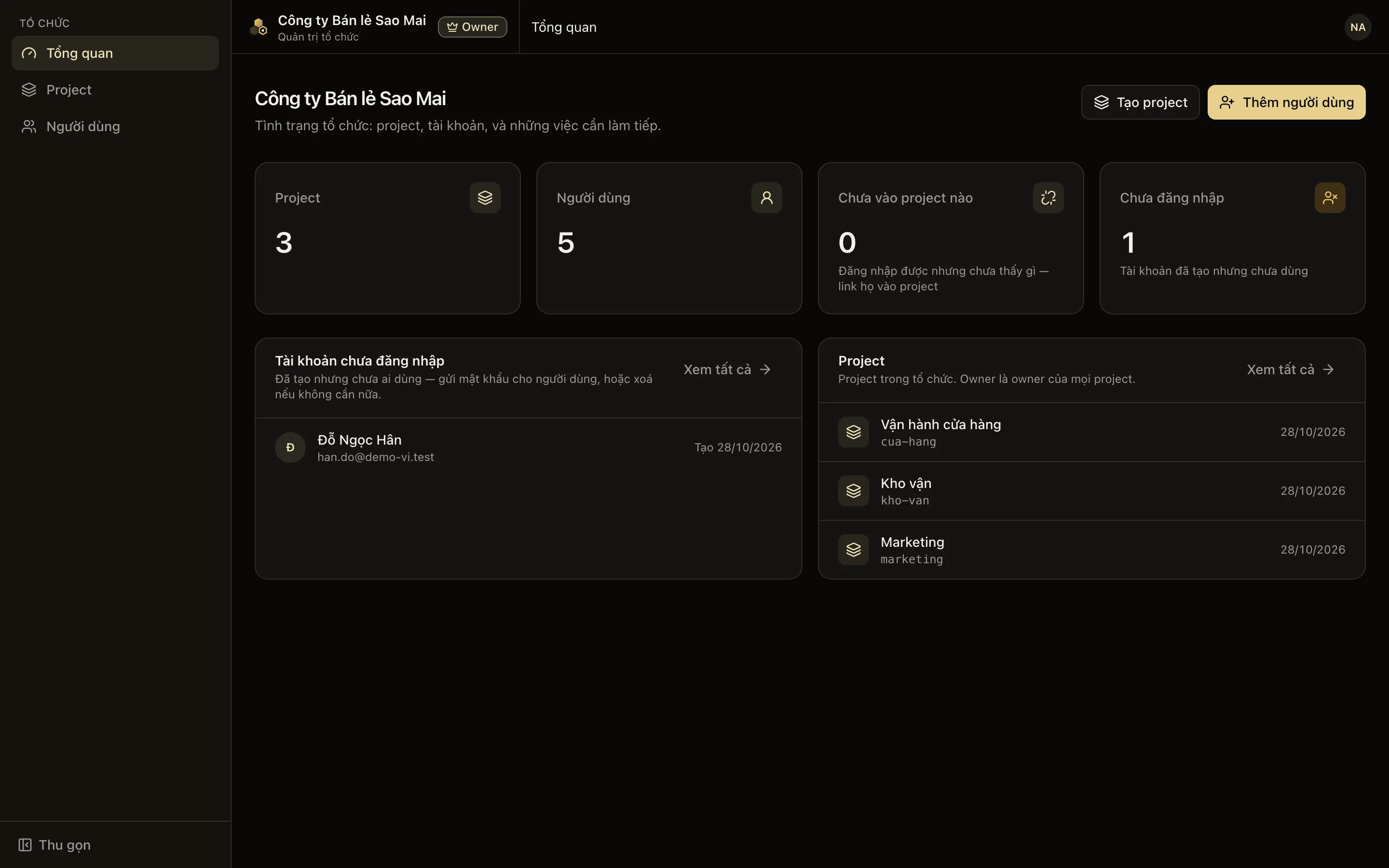Click Xem tất cả in Tài khoản chưa đăng nhập

(x=727, y=370)
